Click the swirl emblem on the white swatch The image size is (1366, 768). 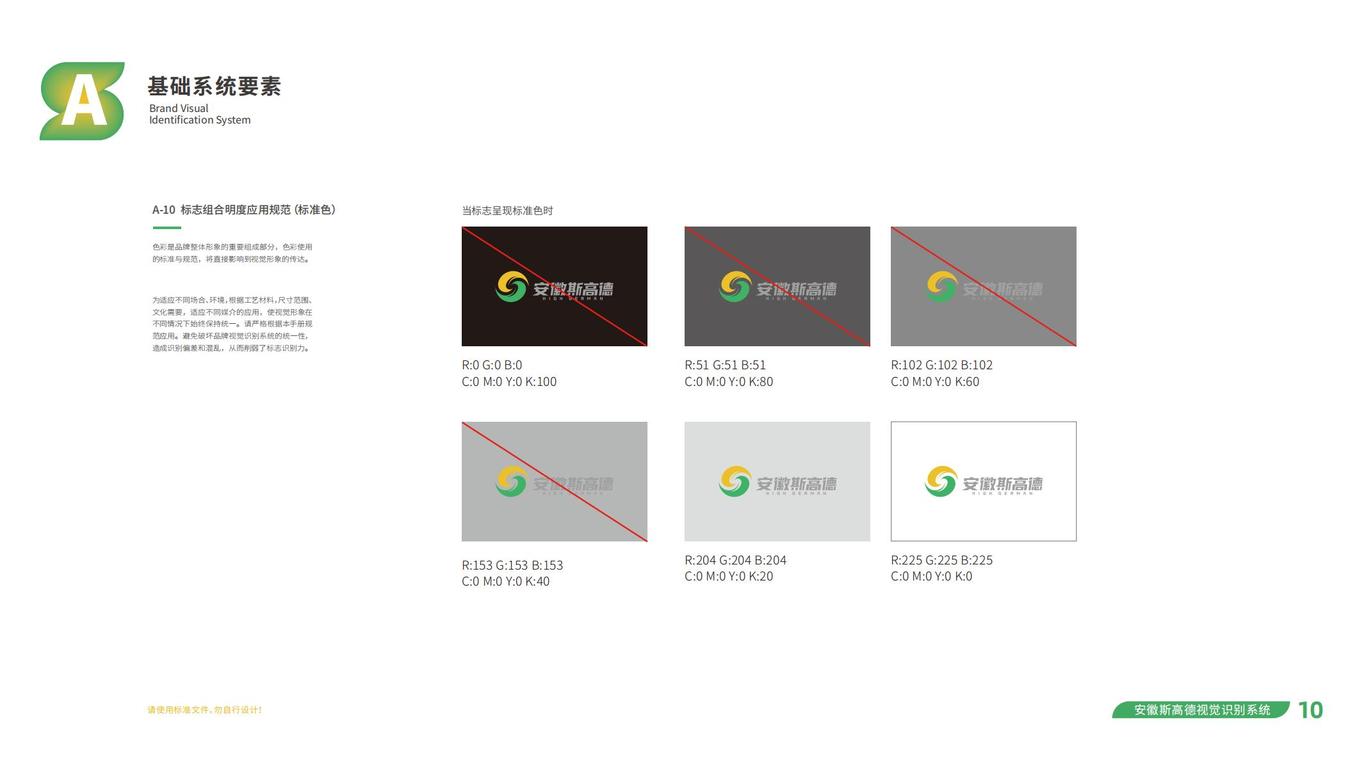[941, 482]
